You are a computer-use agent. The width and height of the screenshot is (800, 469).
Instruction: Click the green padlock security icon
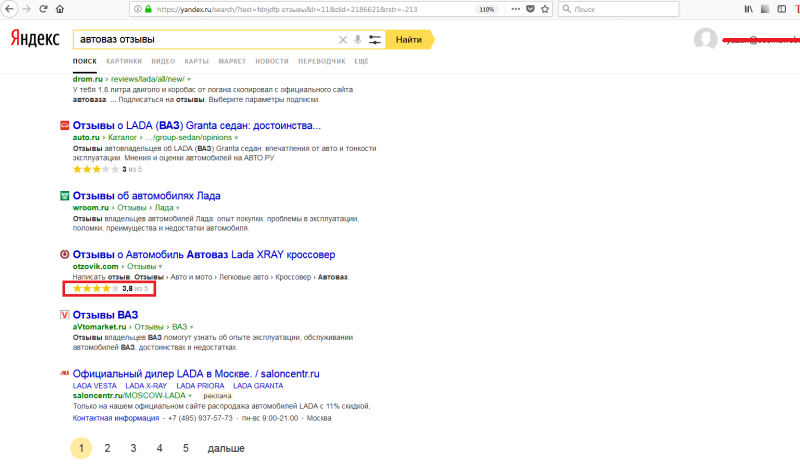click(x=148, y=9)
